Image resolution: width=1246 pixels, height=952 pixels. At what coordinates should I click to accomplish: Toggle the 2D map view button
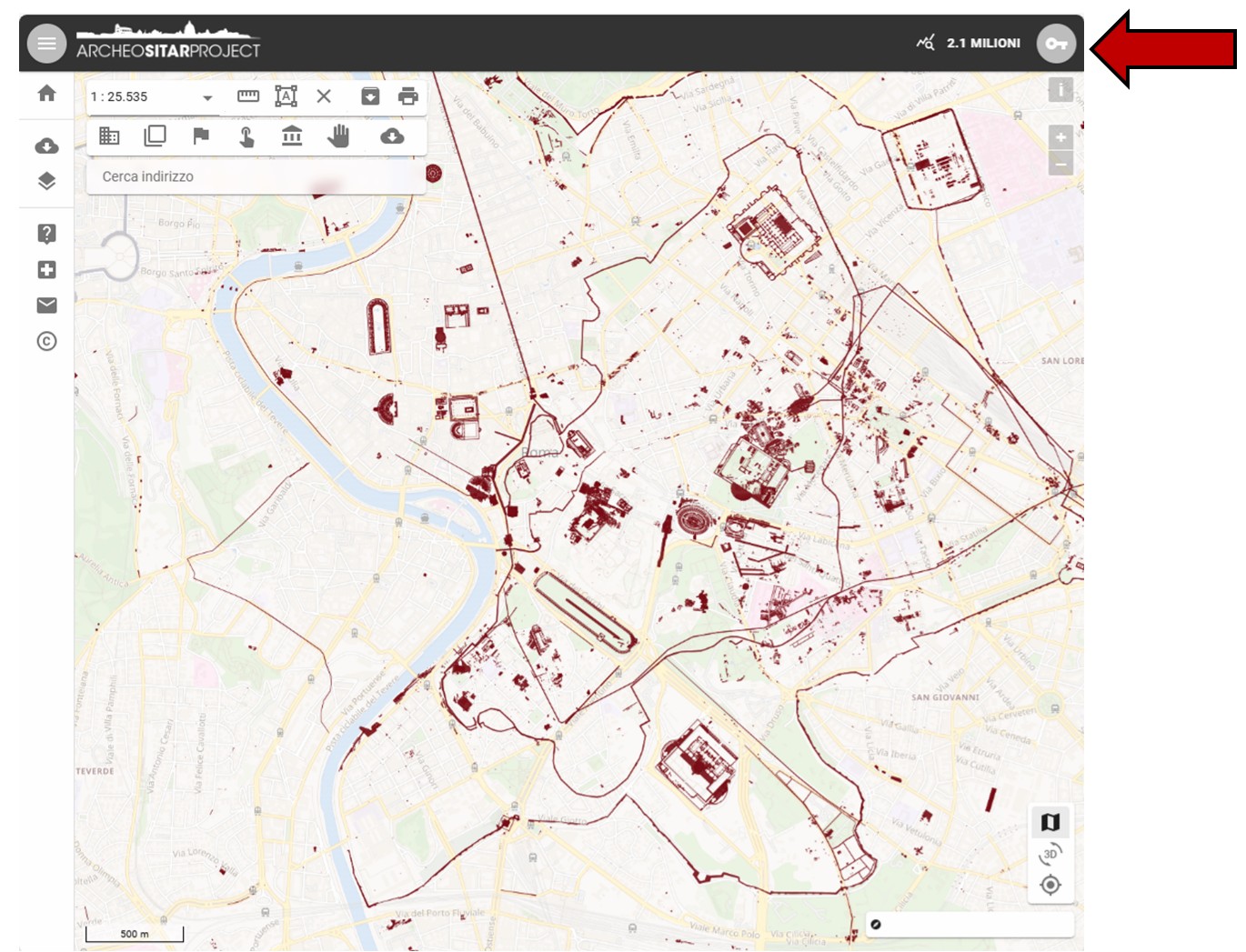click(x=1050, y=822)
